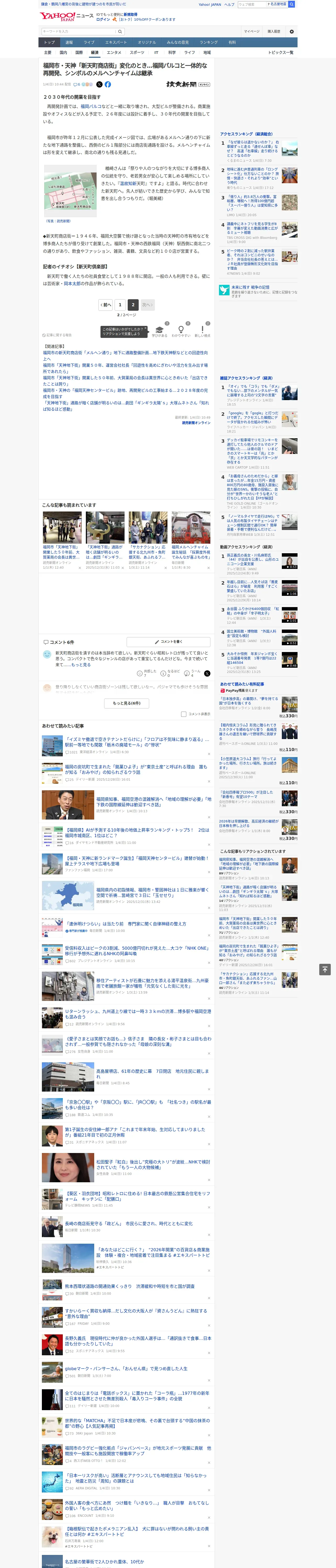The width and height of the screenshot is (336, 1568).
Task: Open the 速報 tab
Action: (x=69, y=43)
